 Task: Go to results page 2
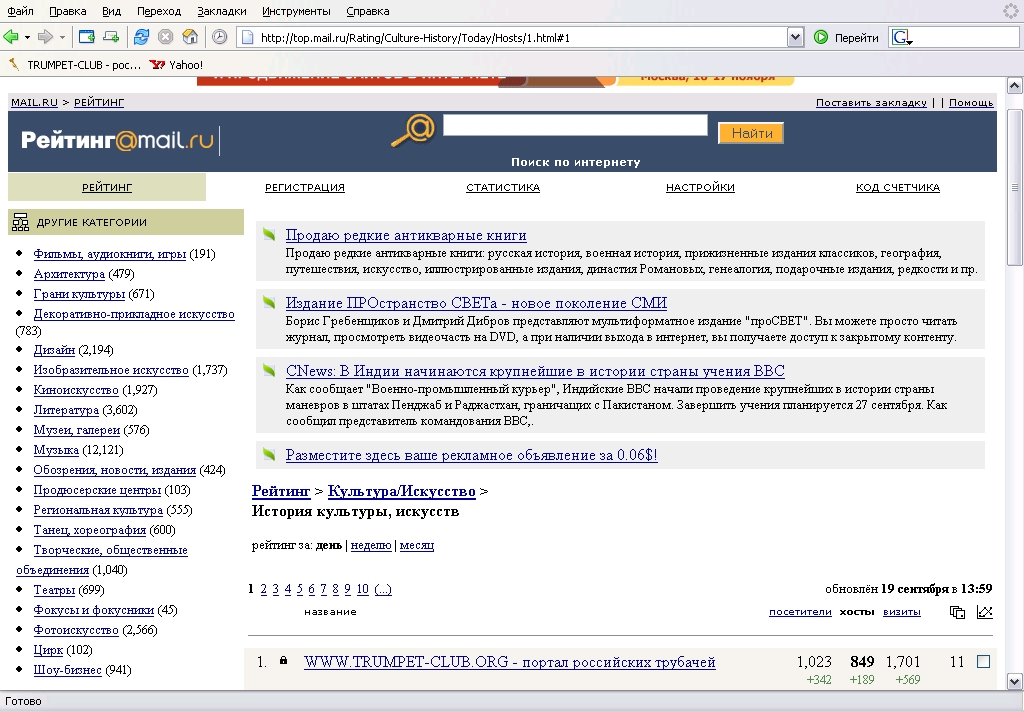(263, 589)
